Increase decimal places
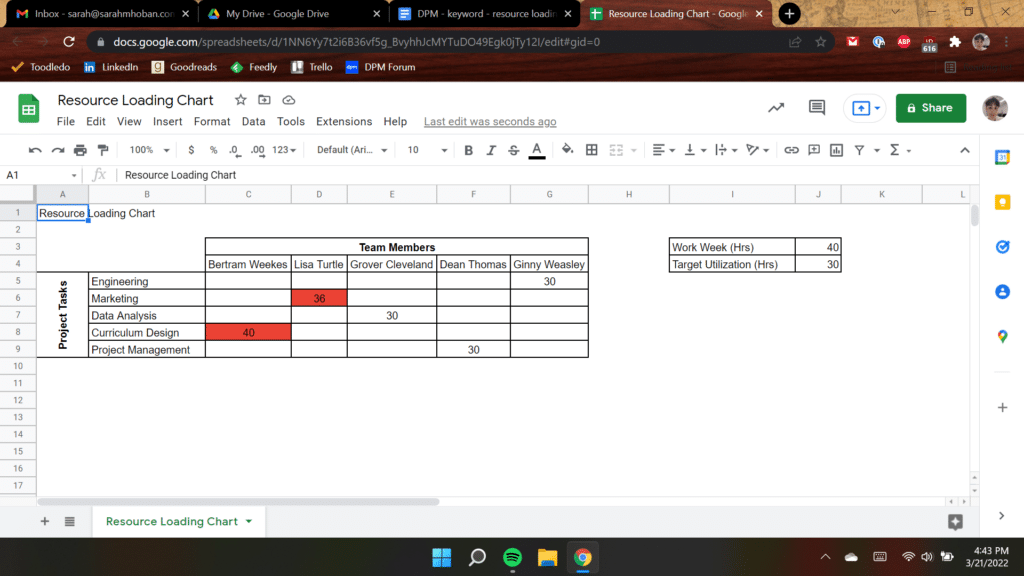1024x576 pixels. click(258, 150)
